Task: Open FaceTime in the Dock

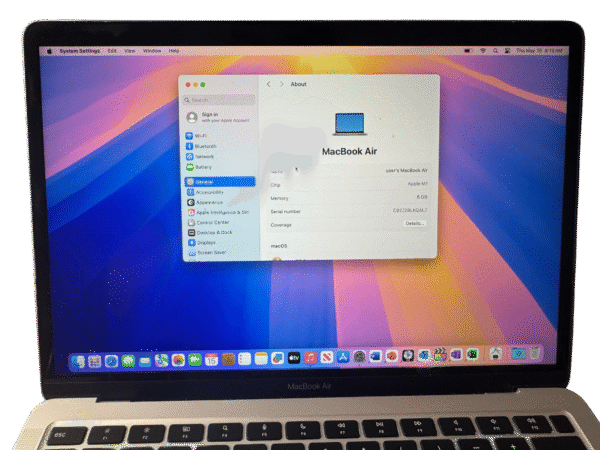Action: pos(195,360)
